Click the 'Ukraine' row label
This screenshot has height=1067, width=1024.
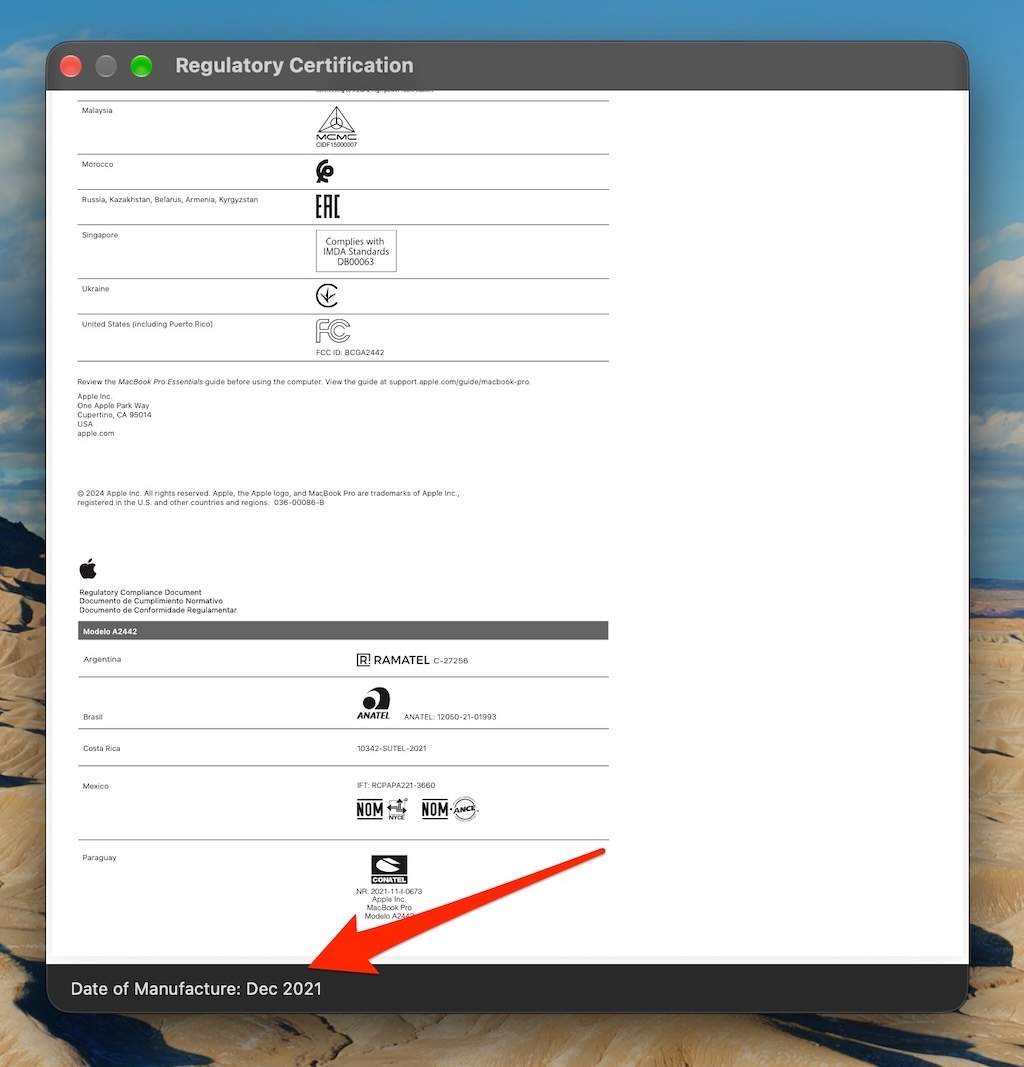[x=95, y=289]
